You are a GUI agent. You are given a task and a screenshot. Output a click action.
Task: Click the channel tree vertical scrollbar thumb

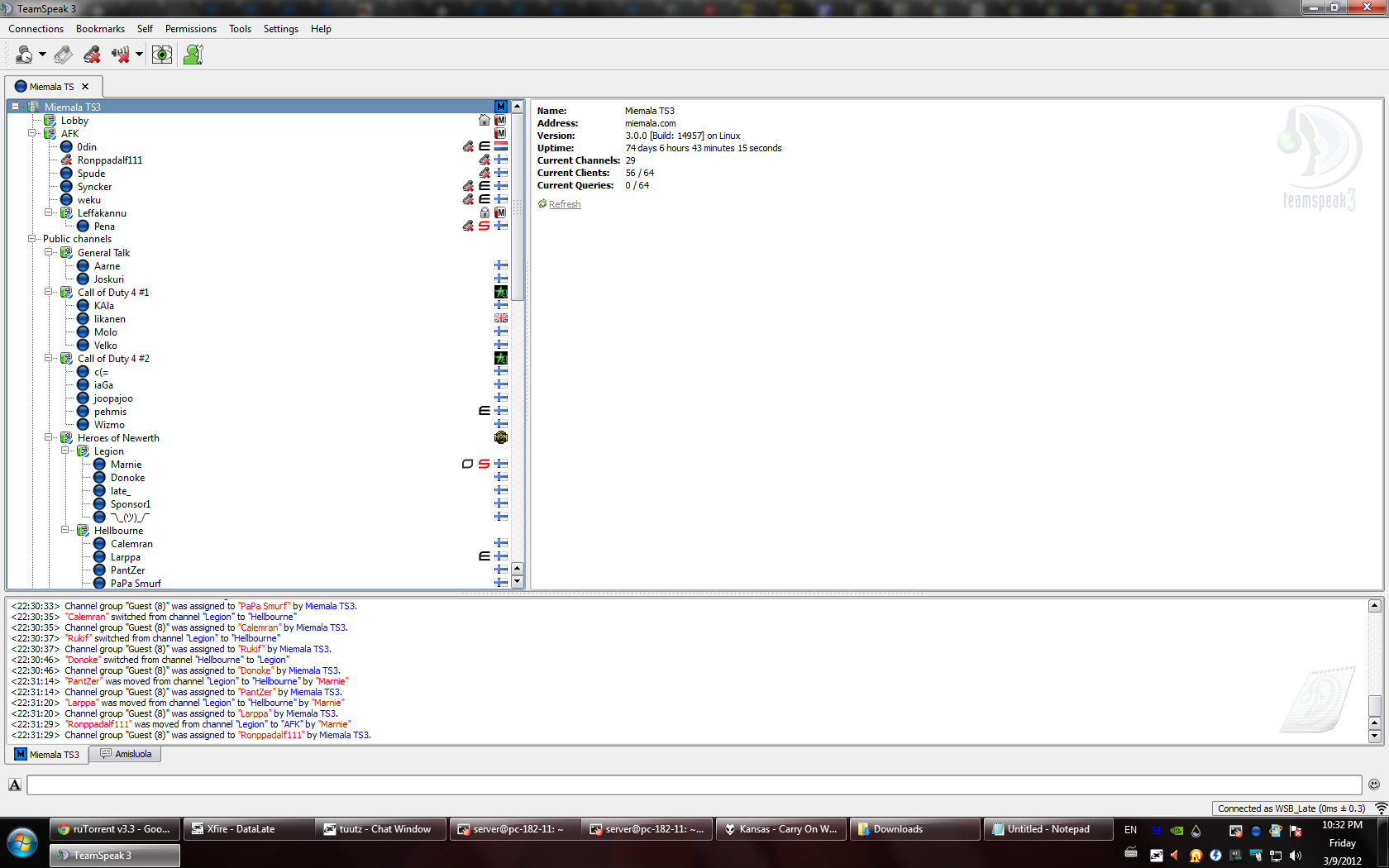(x=518, y=207)
